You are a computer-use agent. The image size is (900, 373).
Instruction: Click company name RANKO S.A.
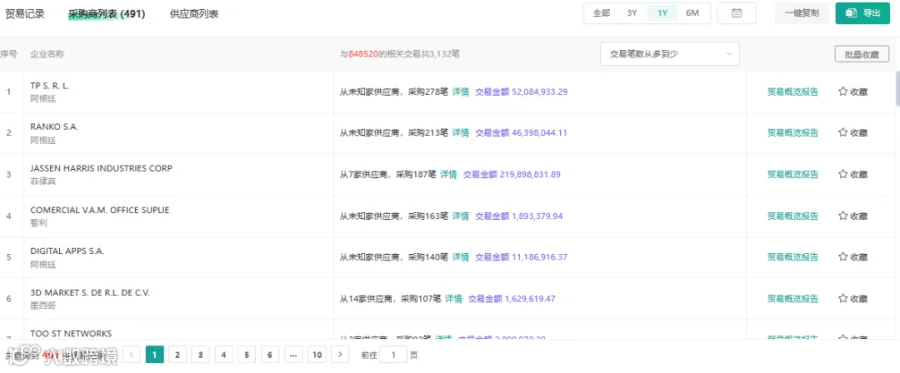pyautogui.click(x=54, y=127)
